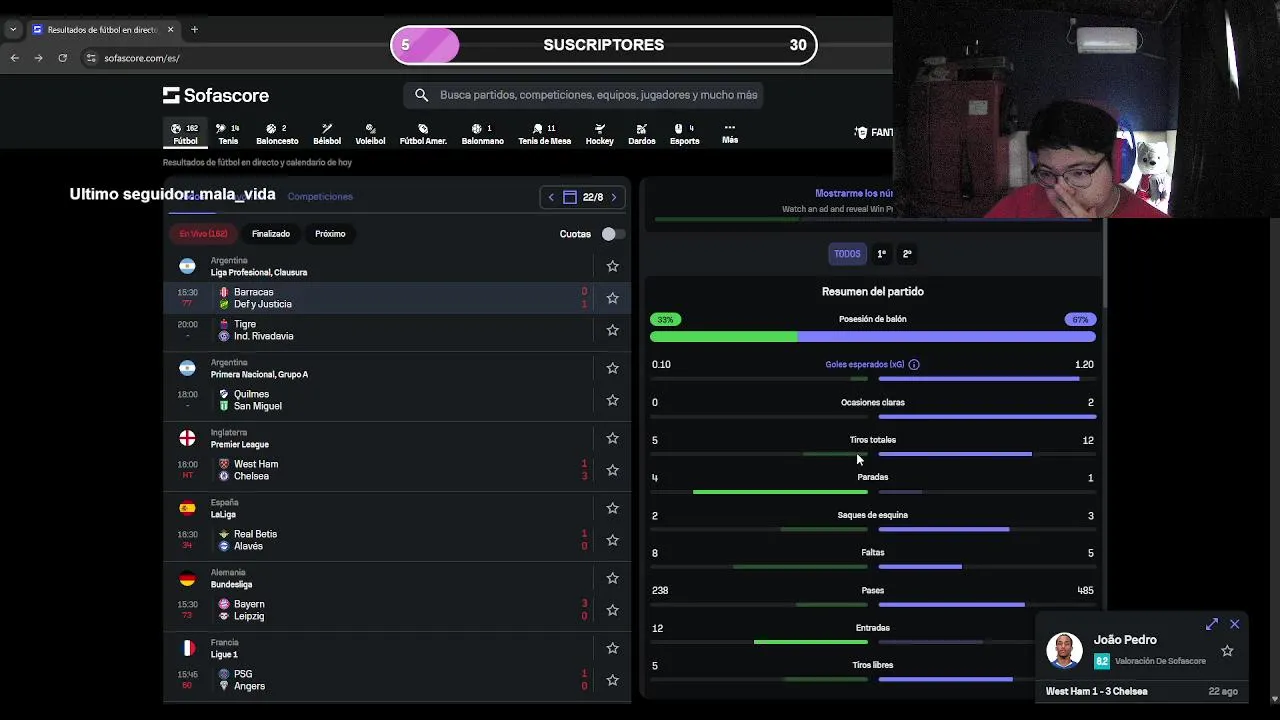1280x720 pixels.
Task: Close the João Pedro player popup
Action: (x=1235, y=624)
